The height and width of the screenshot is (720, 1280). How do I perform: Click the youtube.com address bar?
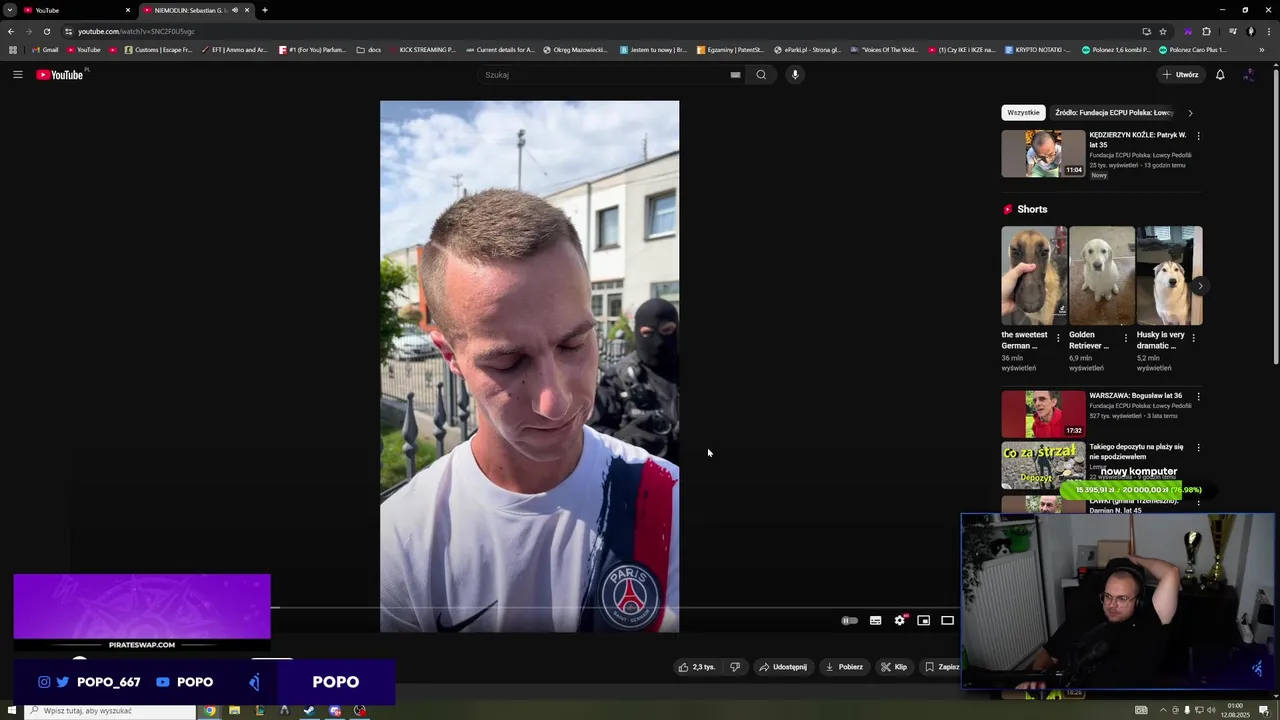[x=600, y=31]
